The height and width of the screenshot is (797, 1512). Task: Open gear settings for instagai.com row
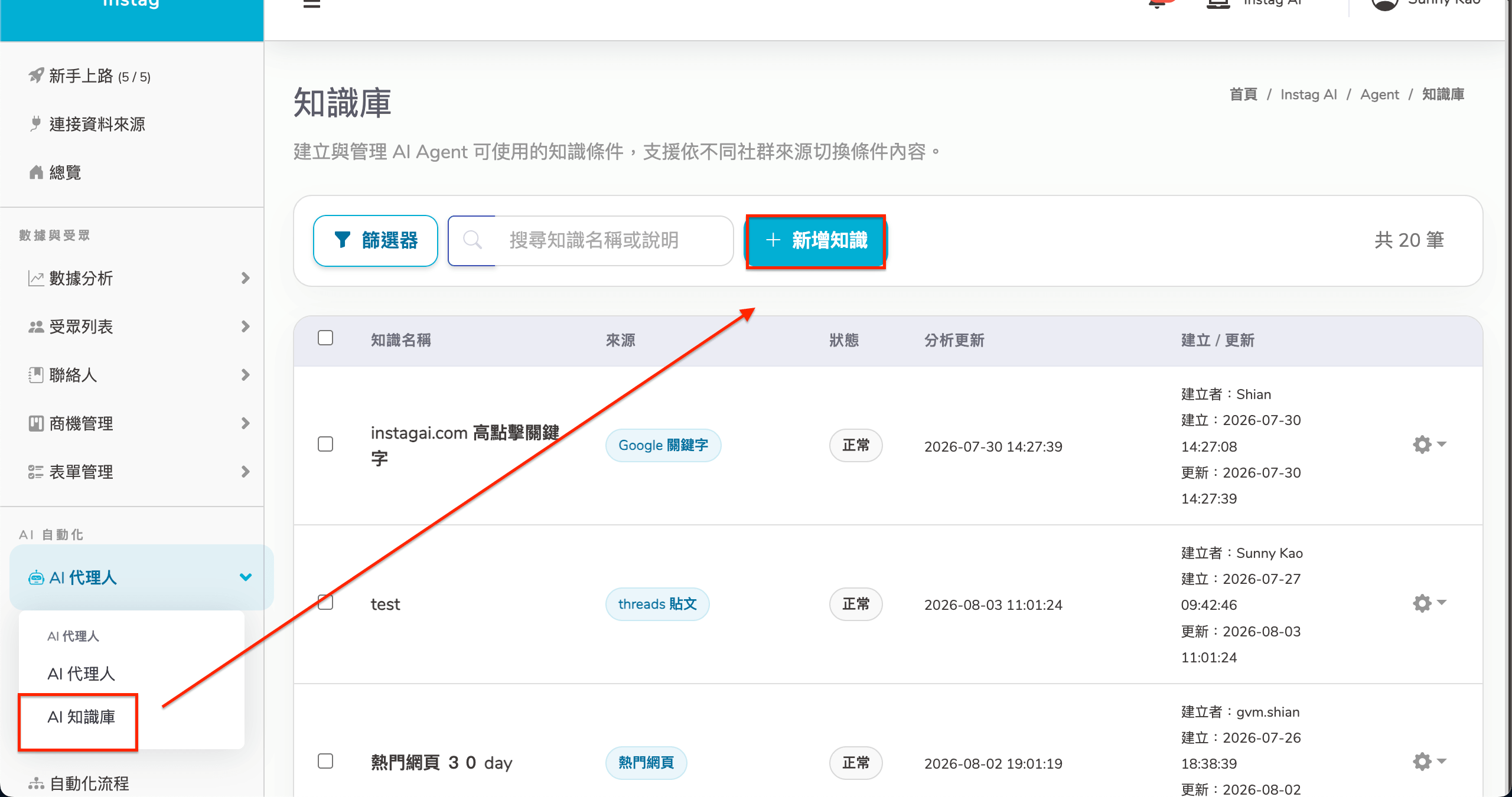pos(1422,445)
